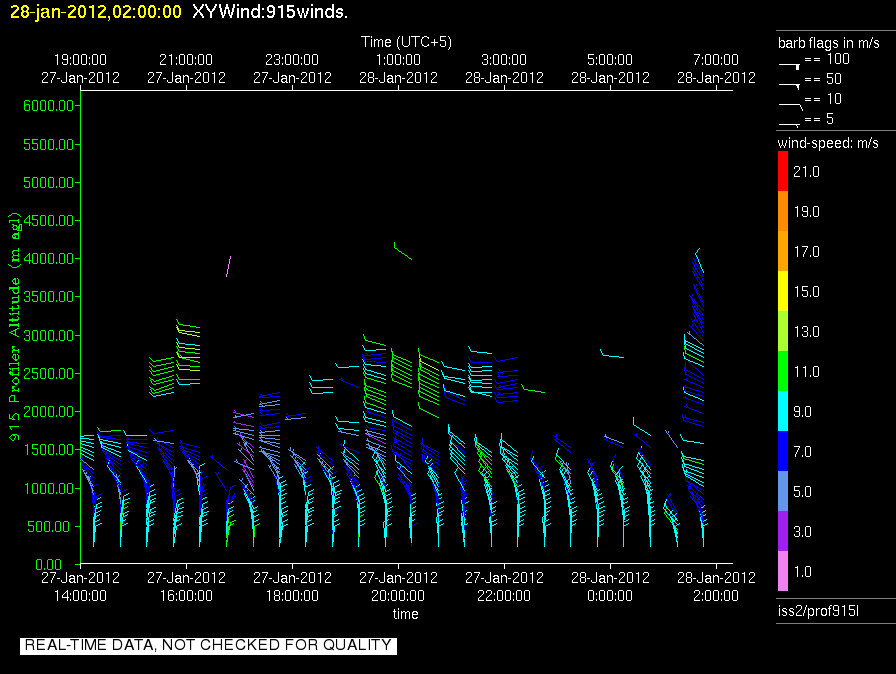Image resolution: width=896 pixels, height=674 pixels.
Task: Click the wind-speed: m/s legend heading
Action: [x=828, y=143]
